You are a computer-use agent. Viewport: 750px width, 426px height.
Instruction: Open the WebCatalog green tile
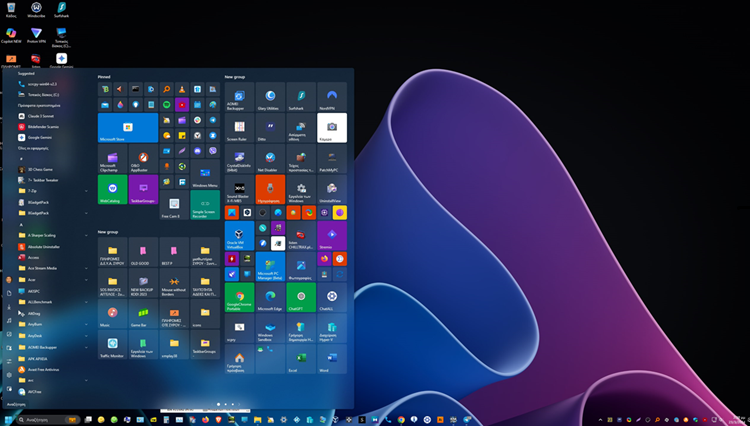[112, 190]
